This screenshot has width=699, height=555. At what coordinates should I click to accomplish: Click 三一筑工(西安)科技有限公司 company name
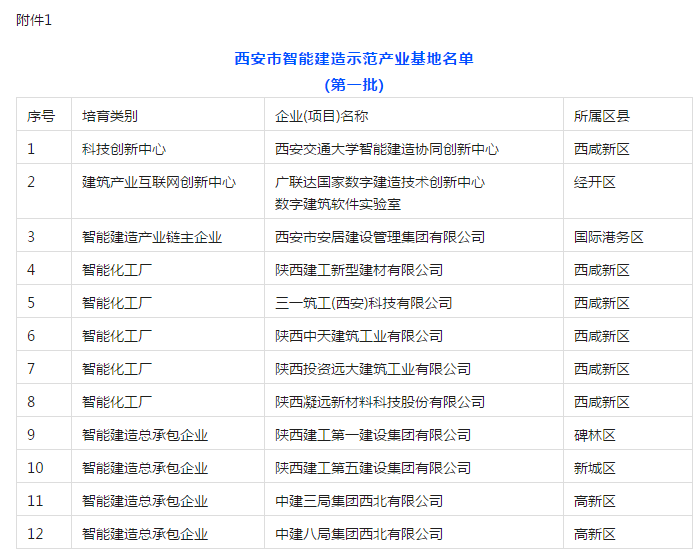coord(364,303)
